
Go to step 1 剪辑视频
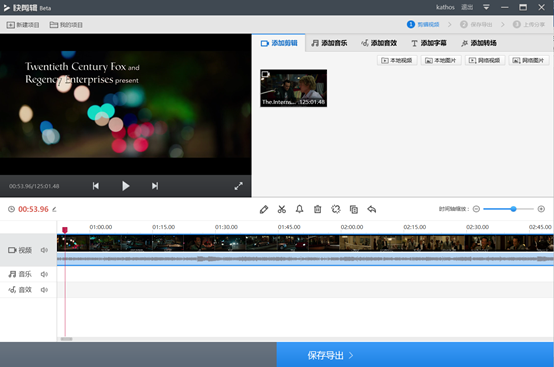coord(423,24)
